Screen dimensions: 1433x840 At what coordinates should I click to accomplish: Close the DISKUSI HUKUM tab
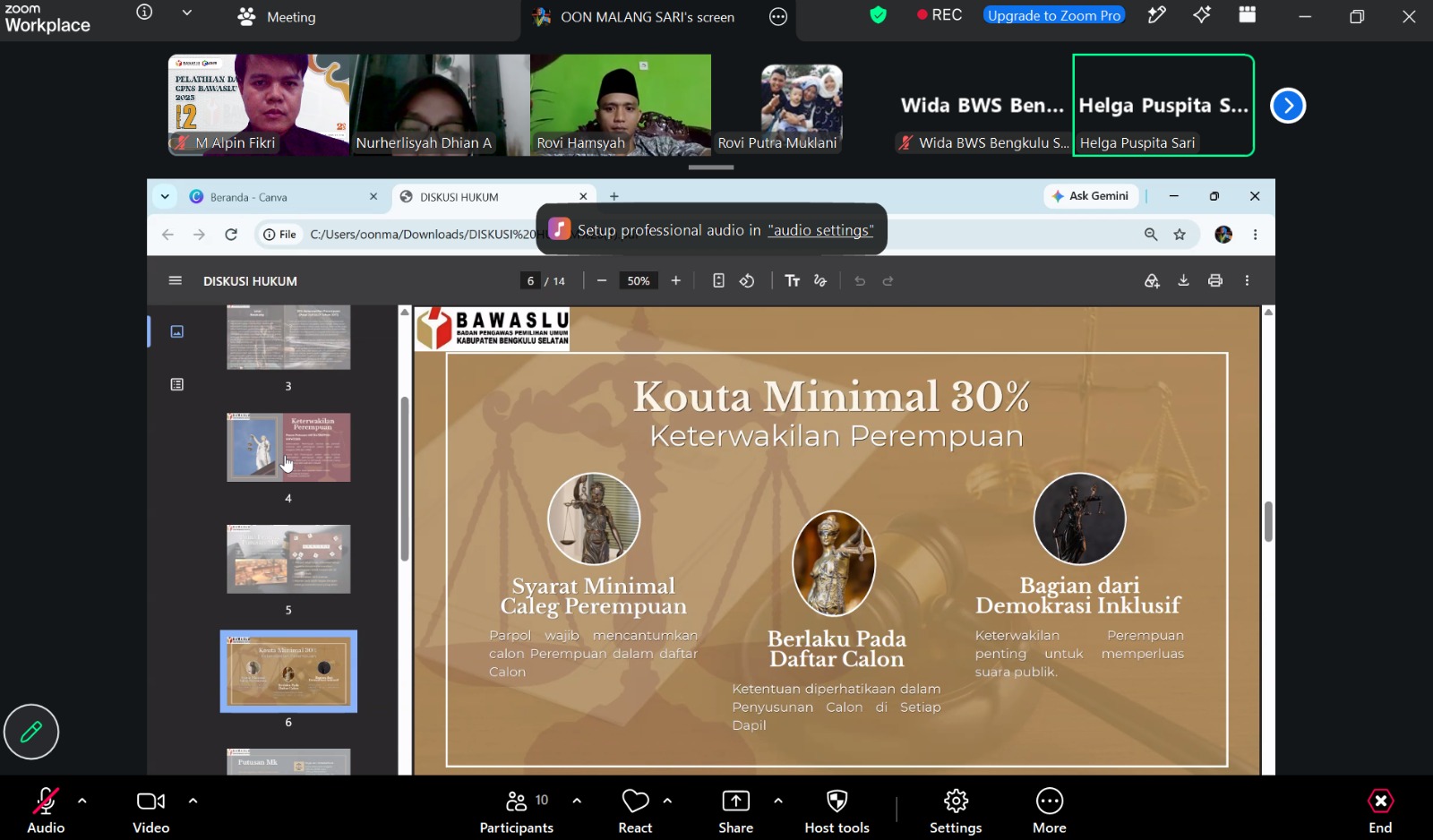click(x=583, y=196)
